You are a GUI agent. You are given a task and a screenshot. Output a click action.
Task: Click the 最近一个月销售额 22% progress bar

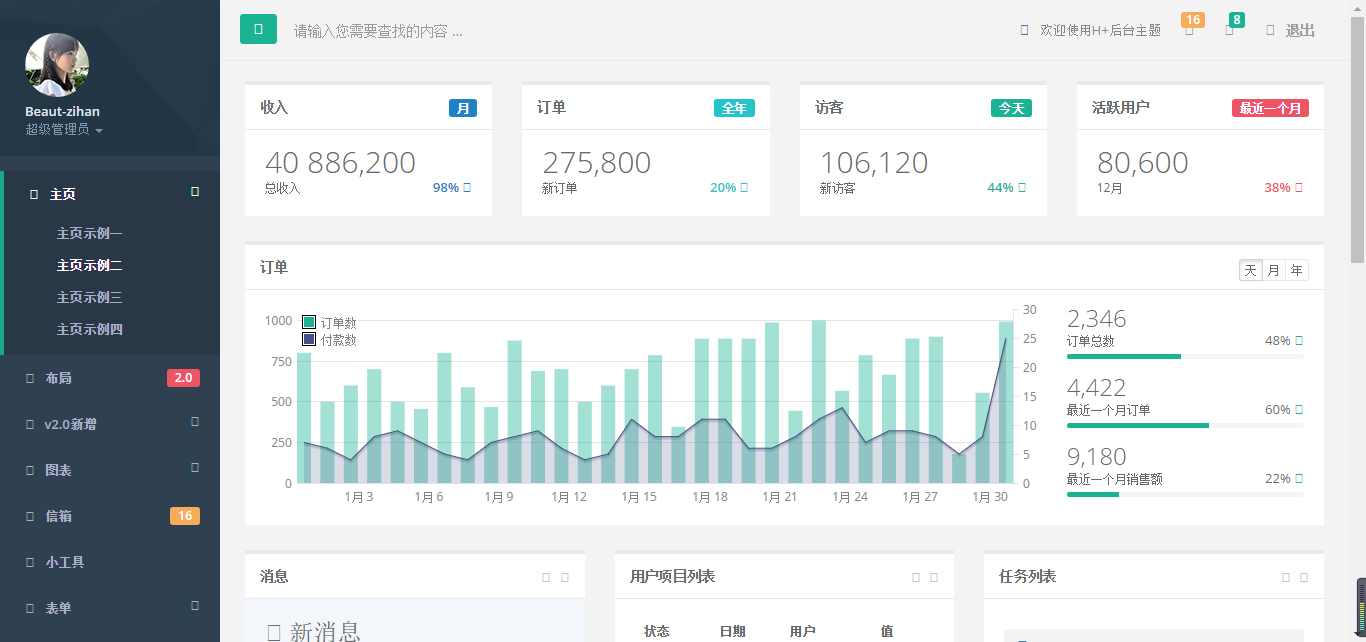pos(1185,494)
